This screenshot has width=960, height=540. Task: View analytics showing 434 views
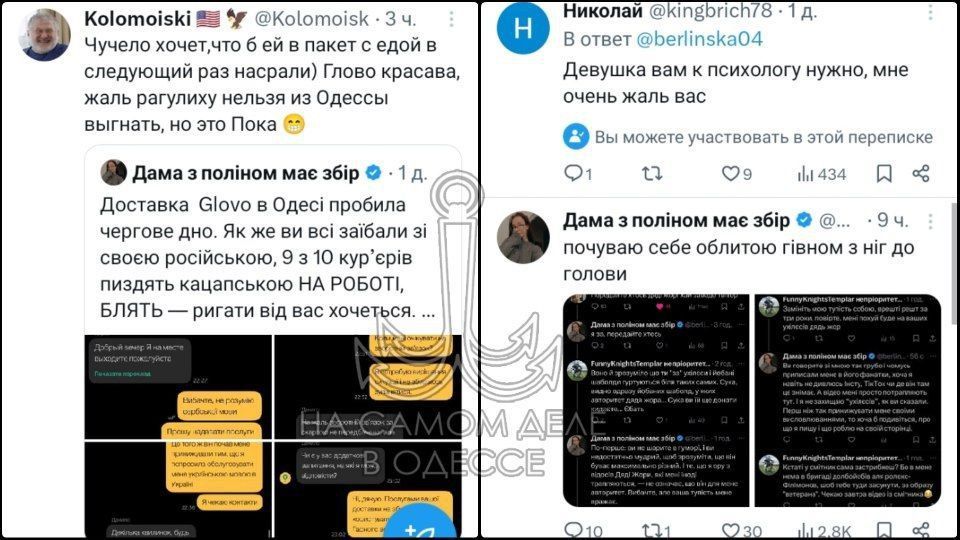(x=822, y=174)
